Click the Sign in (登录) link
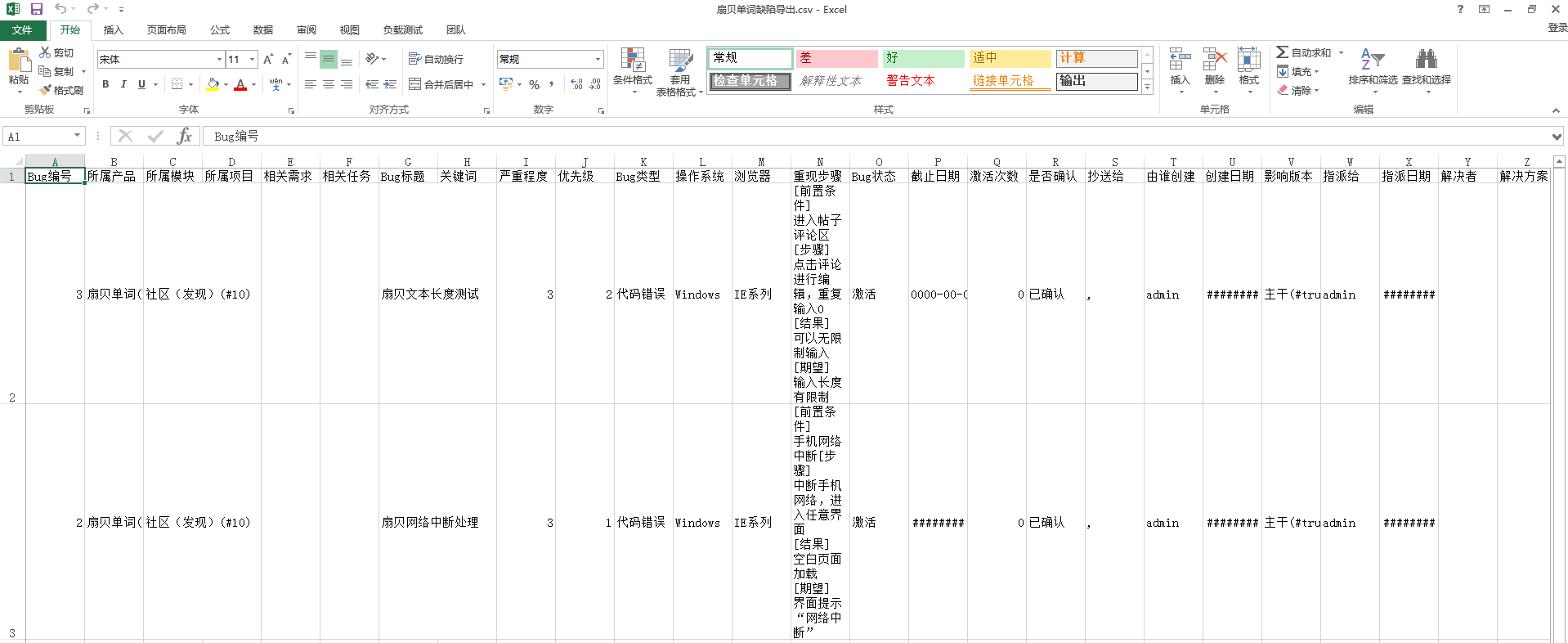1568x643 pixels. (1557, 28)
